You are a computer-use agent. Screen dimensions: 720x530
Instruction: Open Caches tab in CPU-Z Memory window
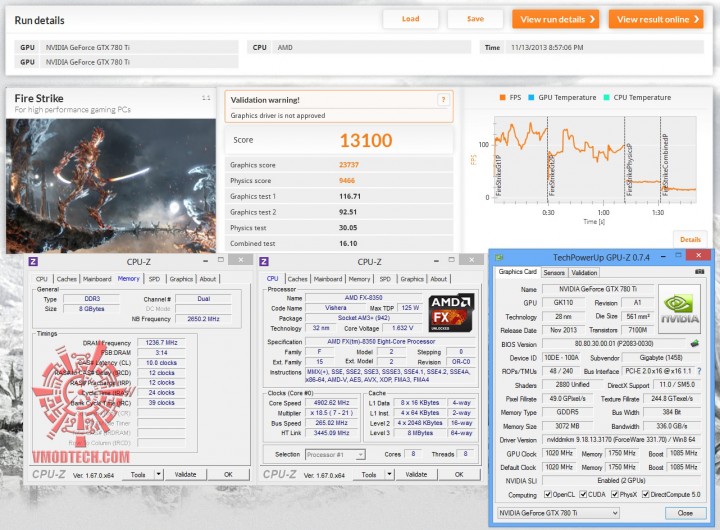pyautogui.click(x=67, y=279)
